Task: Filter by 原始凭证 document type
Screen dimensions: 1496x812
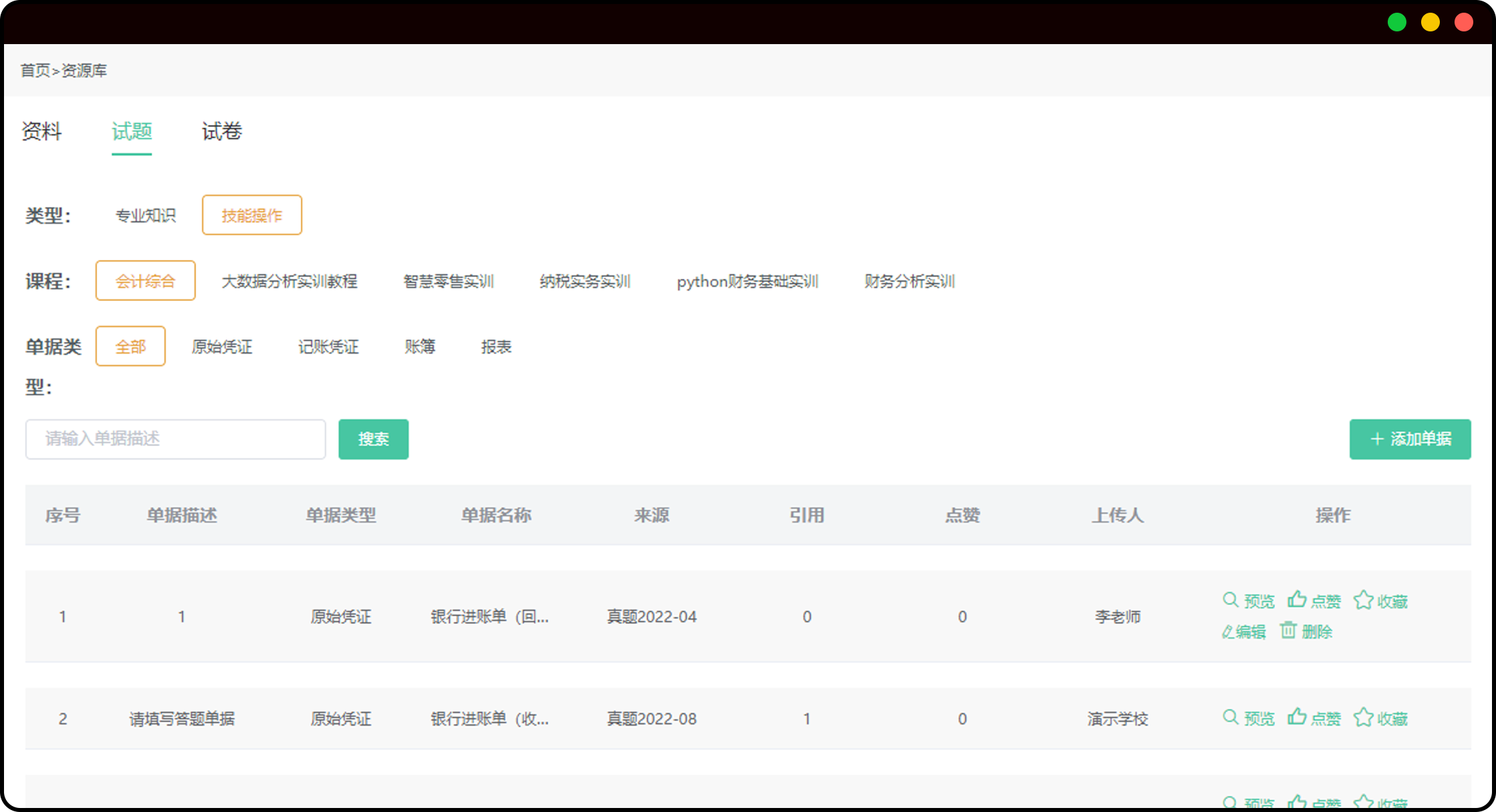Action: tap(222, 347)
